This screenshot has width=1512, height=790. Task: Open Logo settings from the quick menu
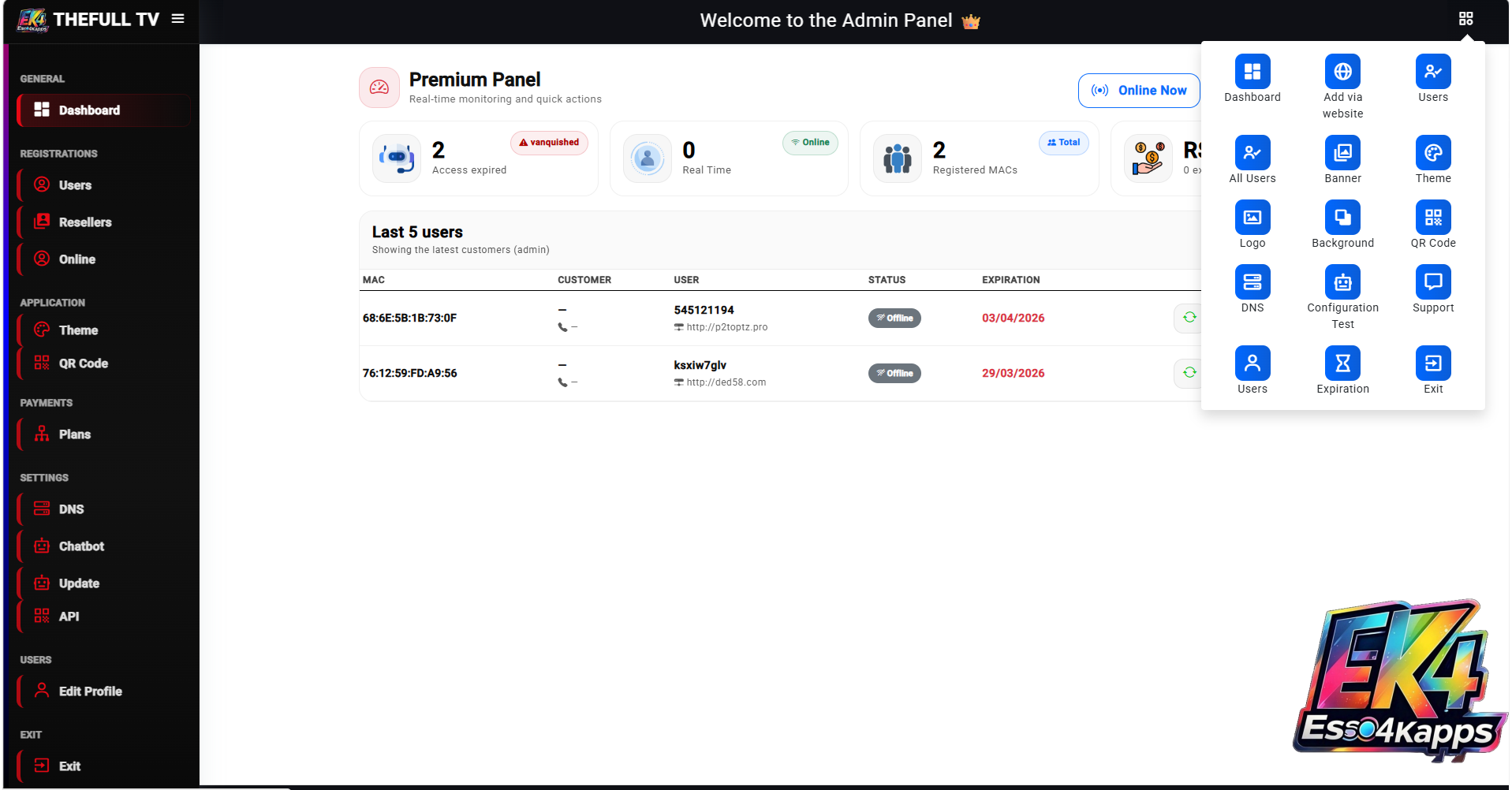[1252, 218]
